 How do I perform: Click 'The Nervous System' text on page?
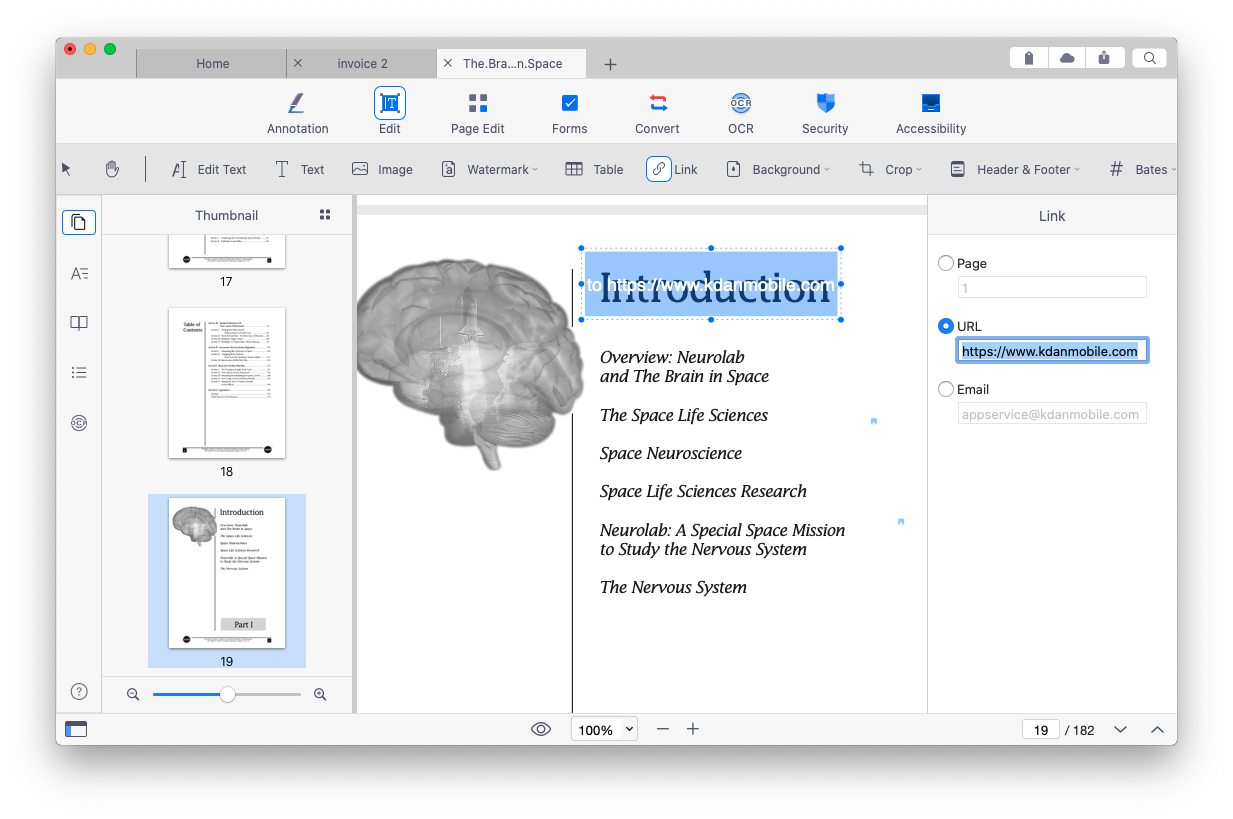pyautogui.click(x=673, y=587)
